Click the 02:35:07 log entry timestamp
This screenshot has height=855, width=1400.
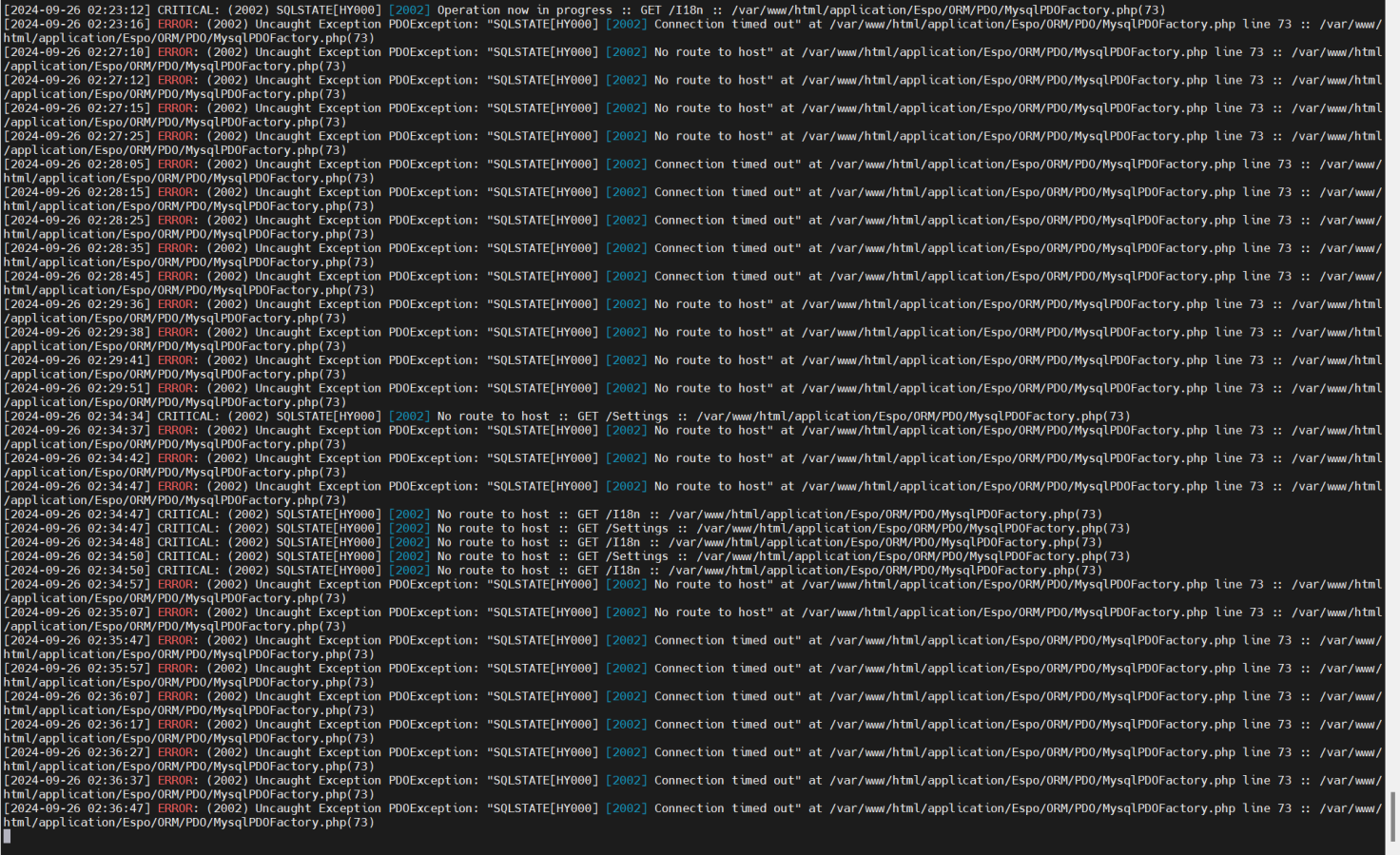tap(77, 612)
